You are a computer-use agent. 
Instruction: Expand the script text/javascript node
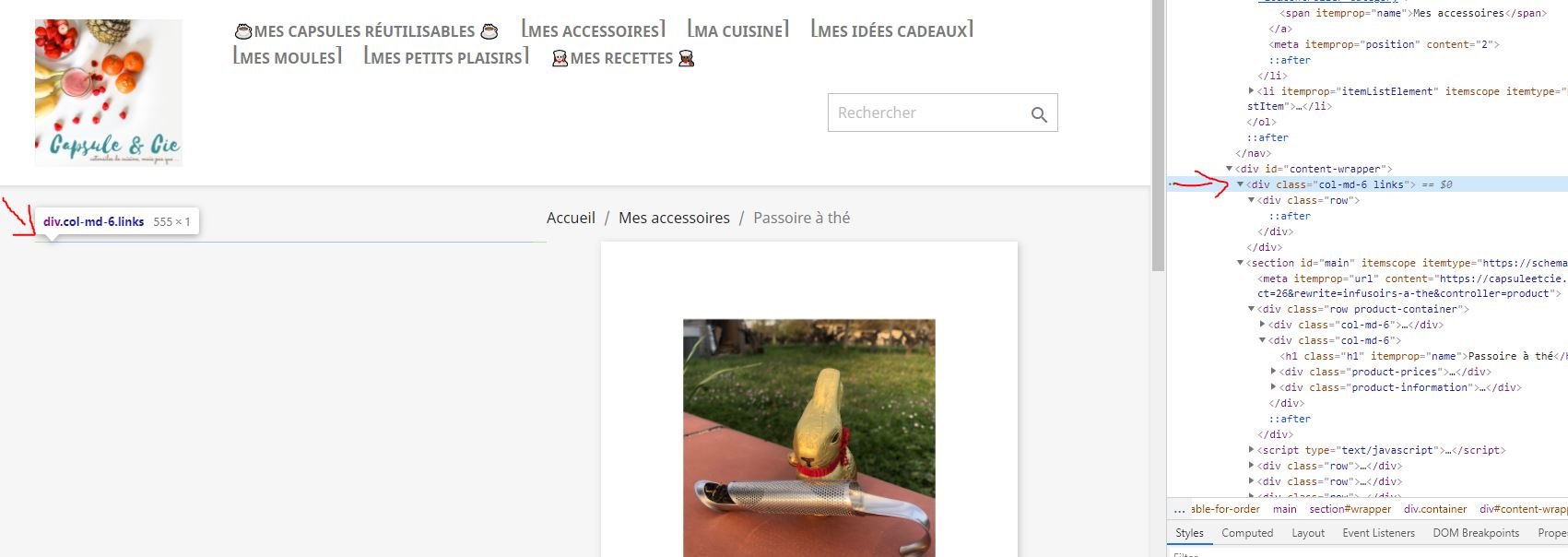(1252, 450)
